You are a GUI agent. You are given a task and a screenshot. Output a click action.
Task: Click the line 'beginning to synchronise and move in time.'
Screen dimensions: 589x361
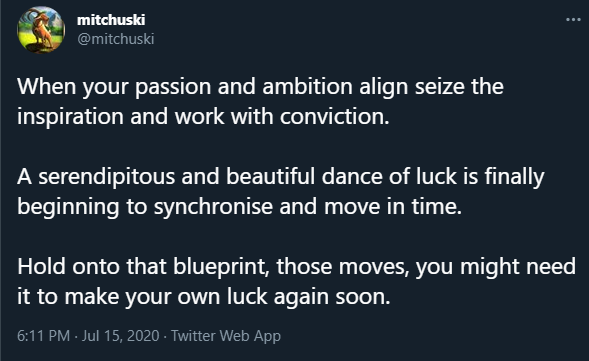239,207
